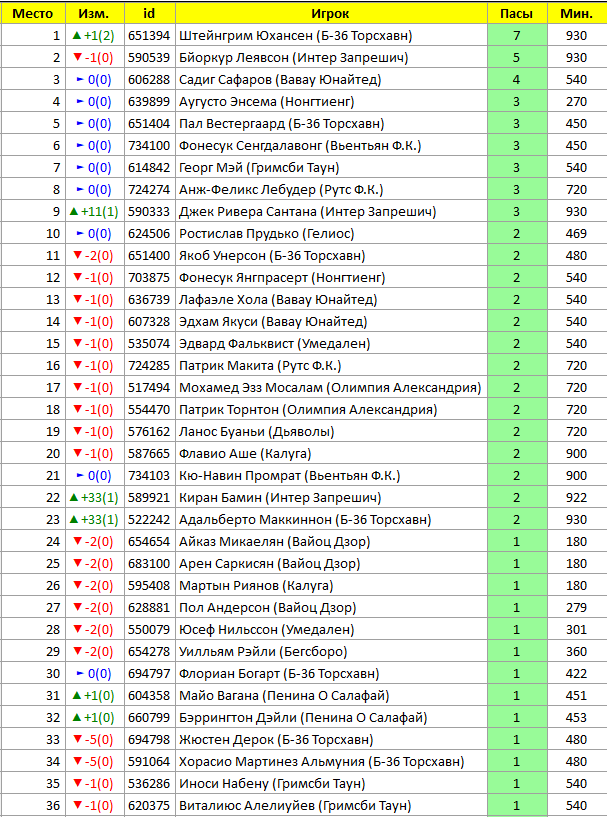
Task: Select player Жюстен Дерок (Б-36 Торсхавн)
Action: 276,739
